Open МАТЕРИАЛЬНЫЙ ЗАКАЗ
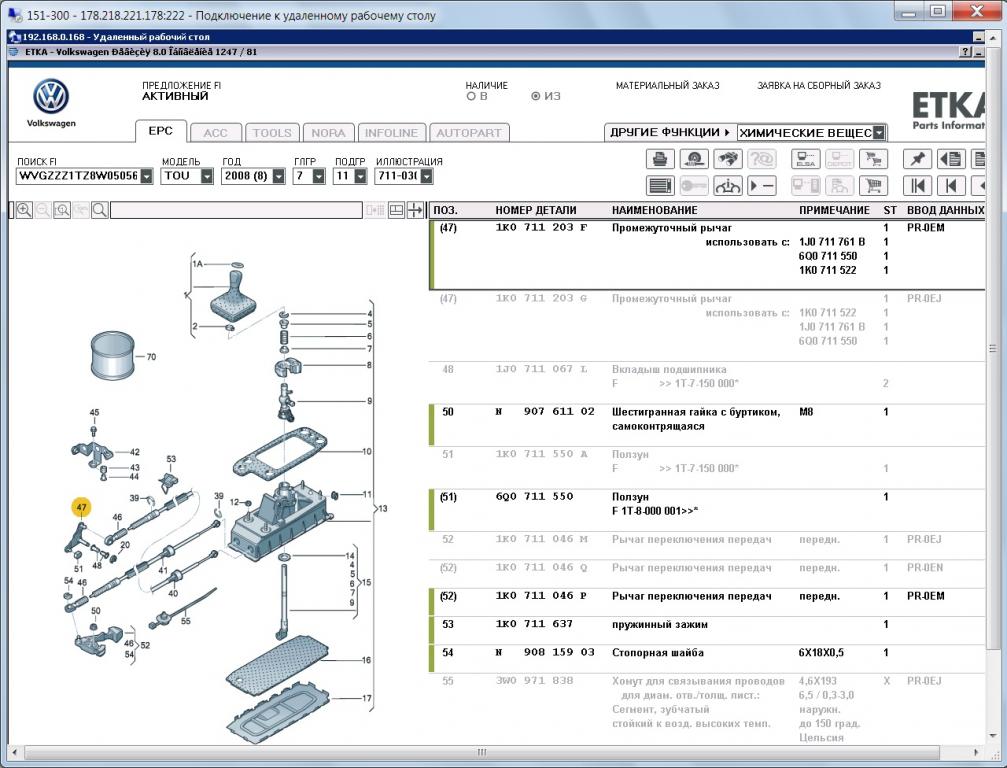1007x768 pixels. click(667, 85)
